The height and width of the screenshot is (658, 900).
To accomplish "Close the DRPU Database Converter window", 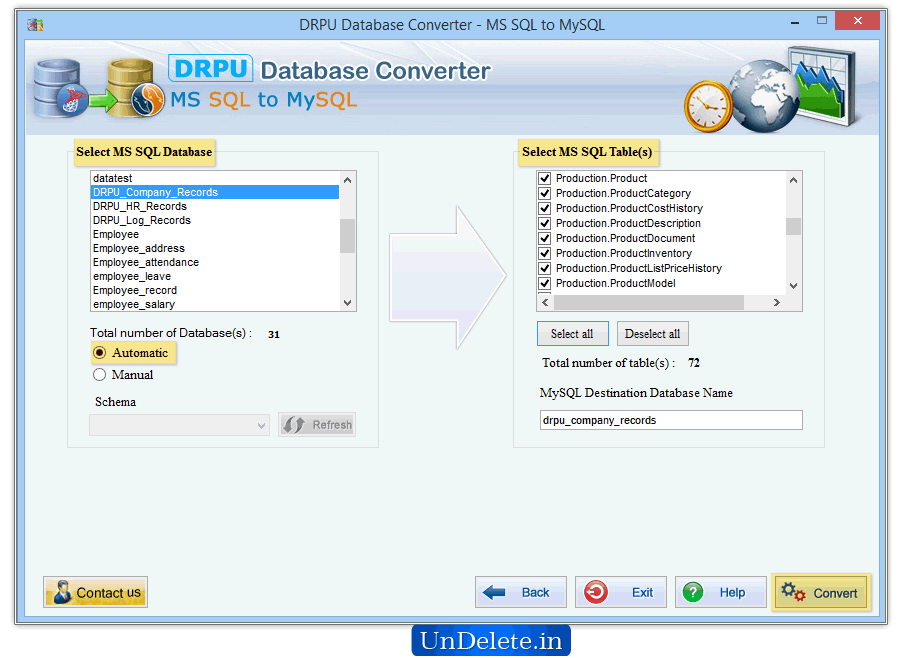I will pyautogui.click(x=858, y=21).
